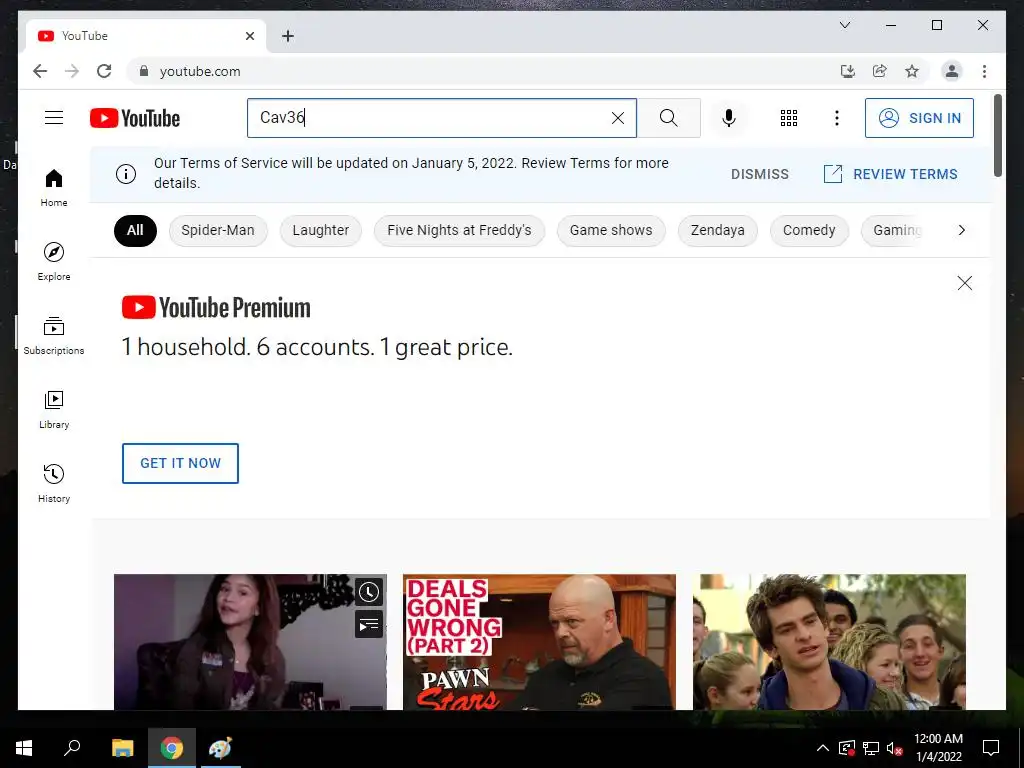Image resolution: width=1024 pixels, height=768 pixels.
Task: Select the All filter chip
Action: click(135, 231)
